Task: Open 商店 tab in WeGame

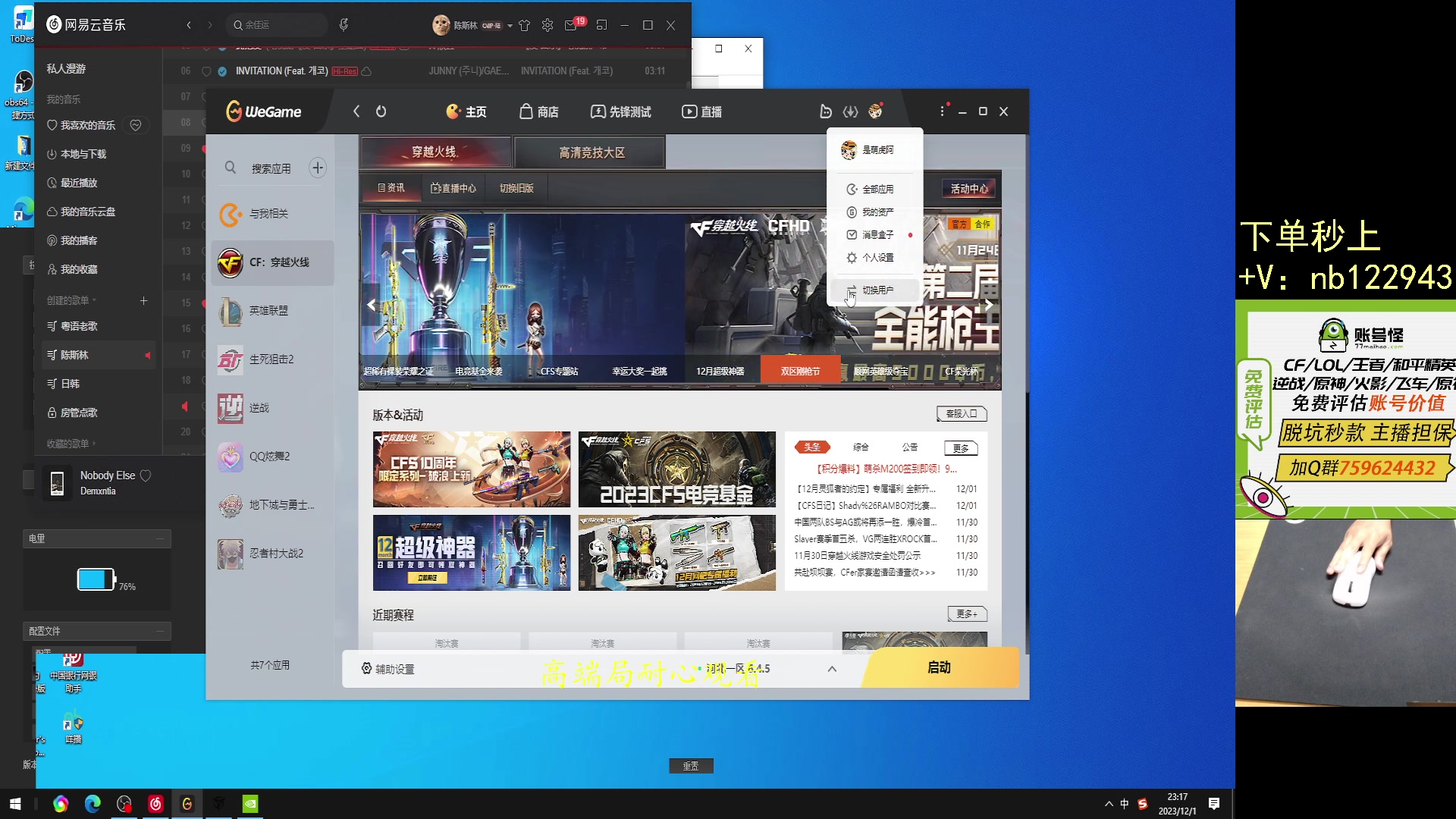Action: pyautogui.click(x=539, y=111)
